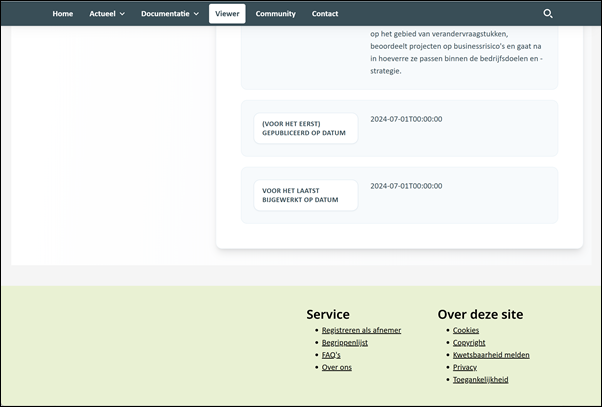Select the Viewer tab
This screenshot has width=602, height=407.
(227, 14)
